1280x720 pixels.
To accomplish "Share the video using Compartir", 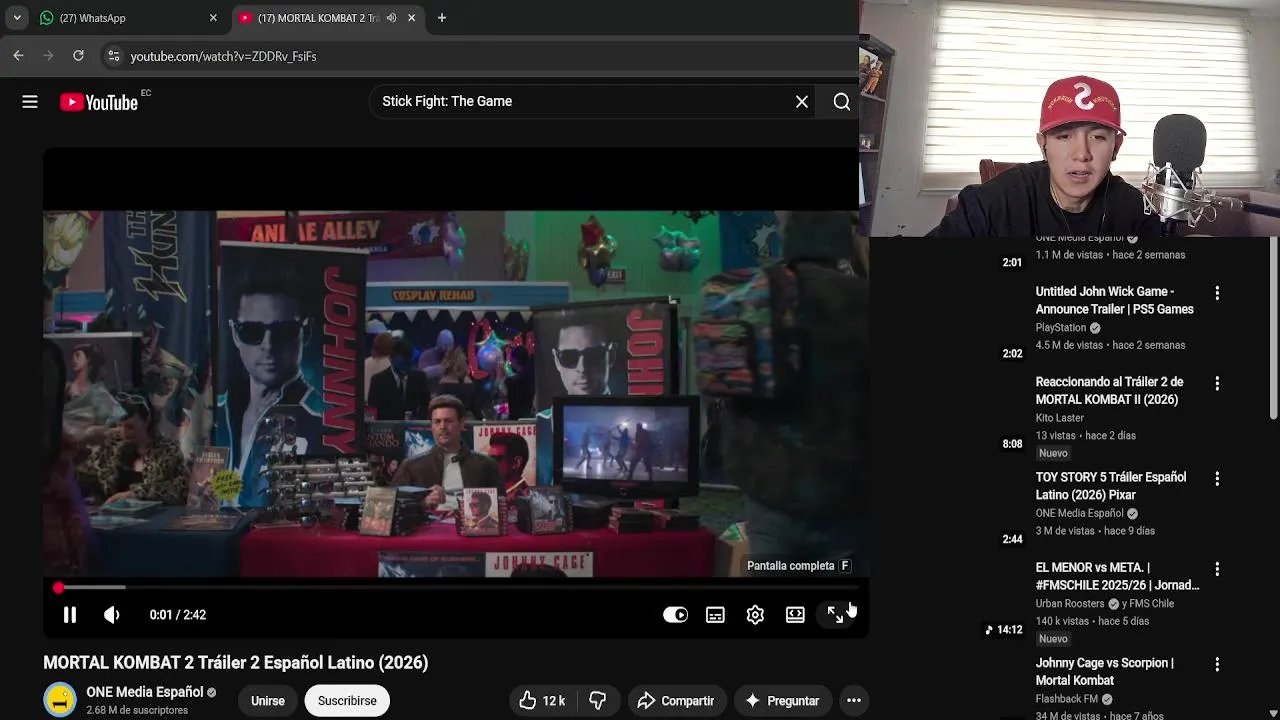I will 676,701.
